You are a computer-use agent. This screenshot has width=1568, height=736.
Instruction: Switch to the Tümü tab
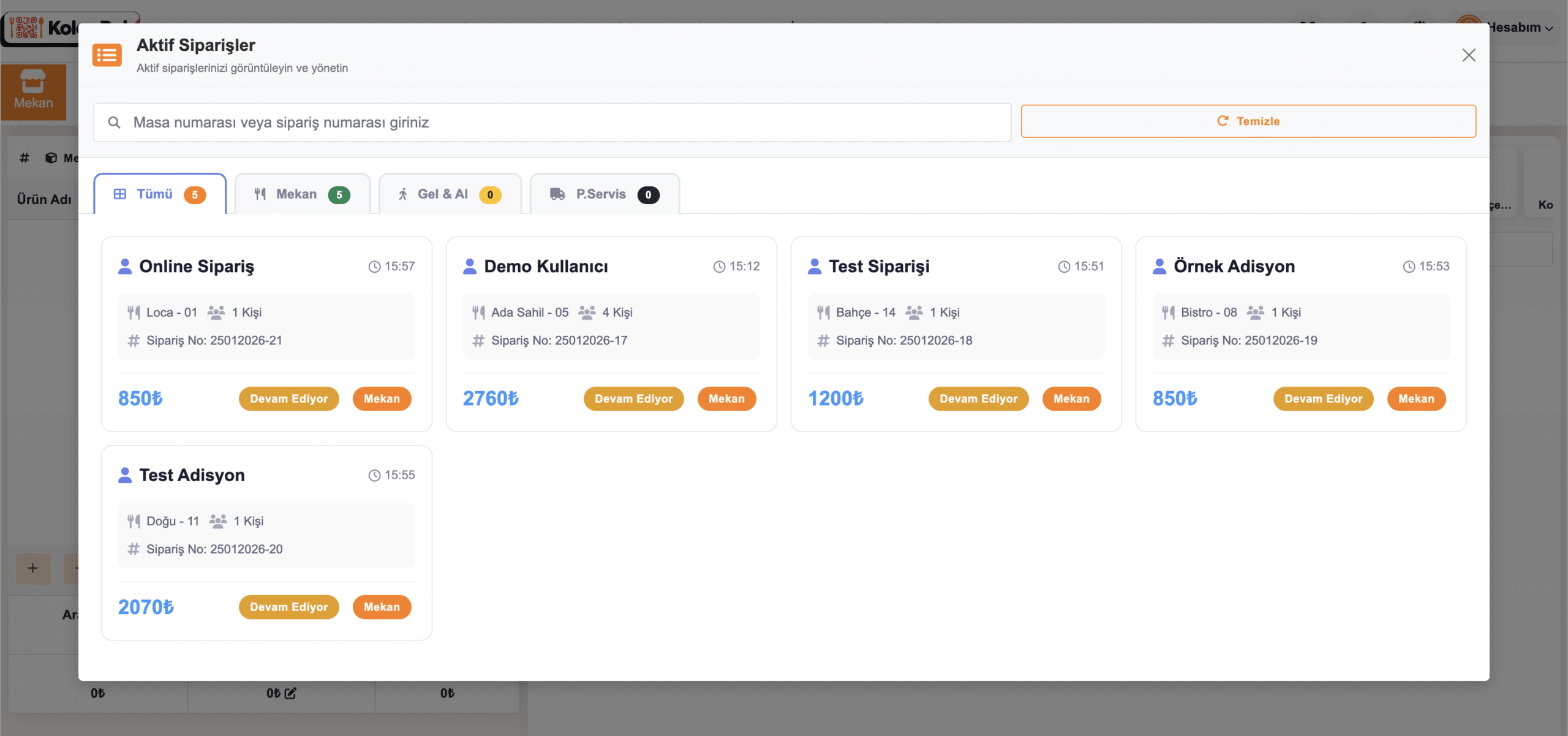click(x=160, y=194)
